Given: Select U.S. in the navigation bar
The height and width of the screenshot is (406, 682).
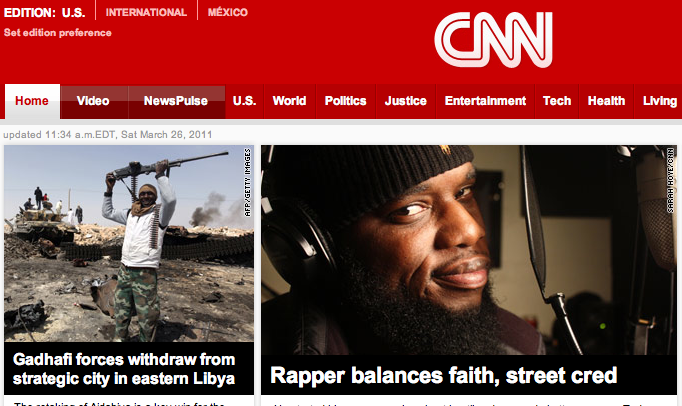Looking at the screenshot, I should point(244,101).
